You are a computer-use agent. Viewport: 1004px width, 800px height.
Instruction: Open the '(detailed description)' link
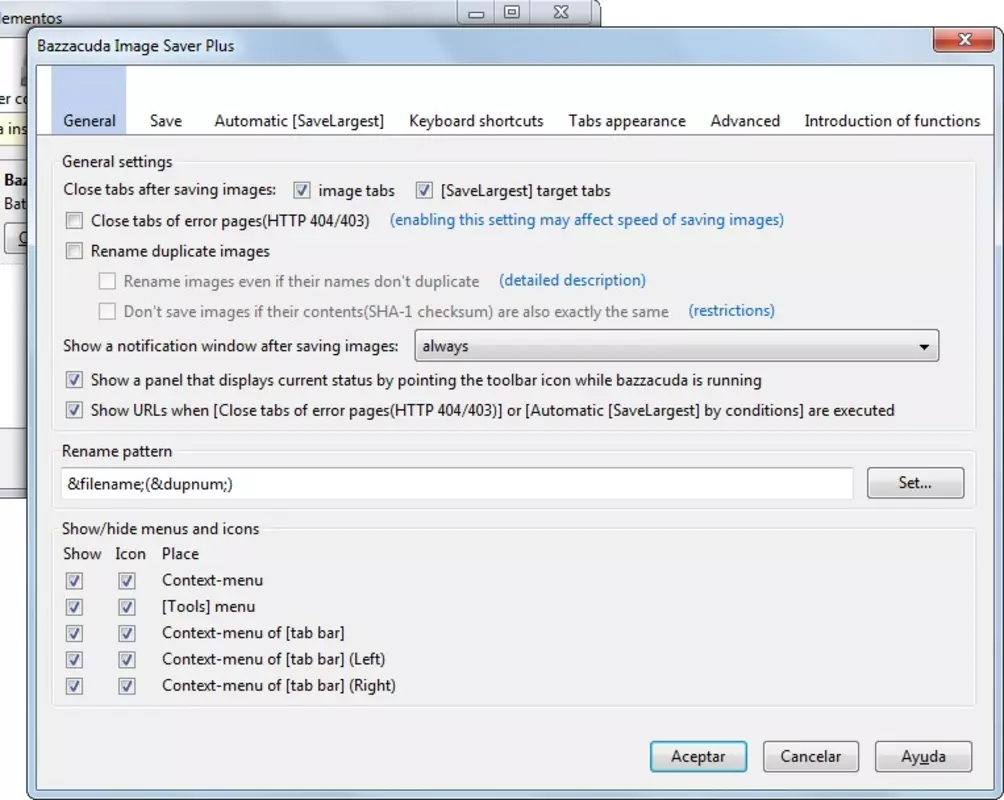(572, 281)
